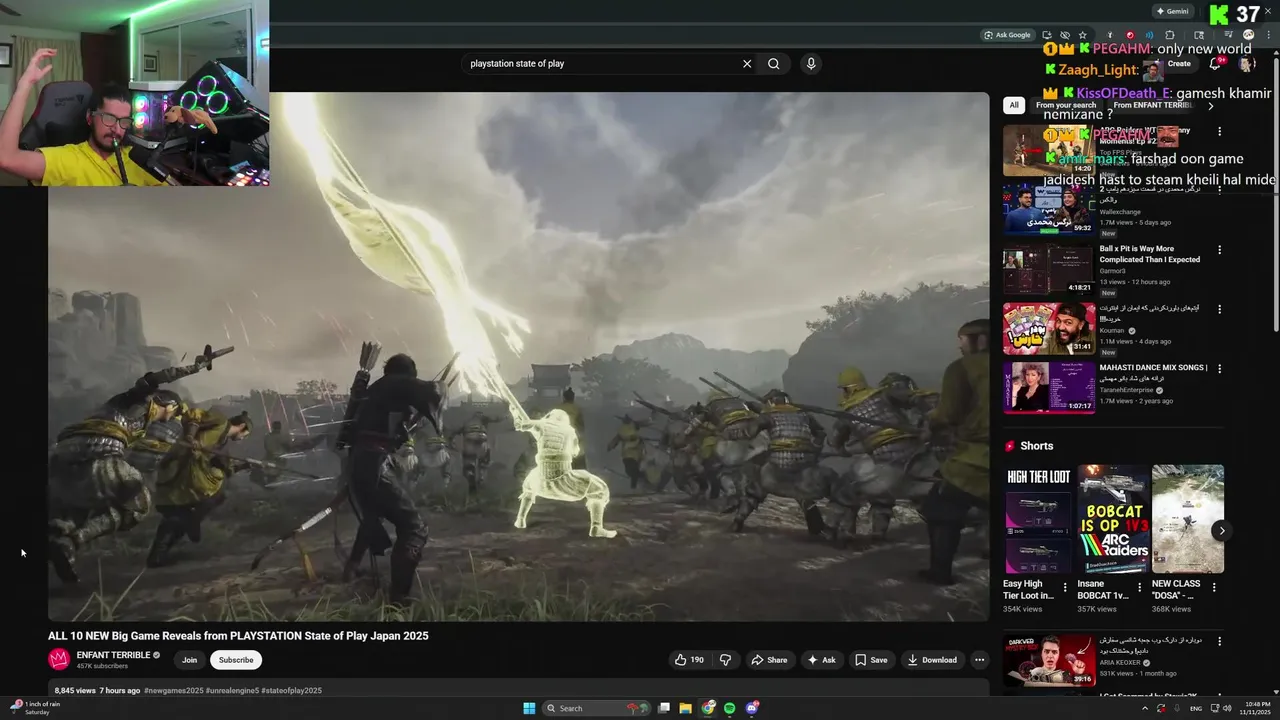Open Task View from taskbar
Screen dimensions: 1280x720
click(x=664, y=708)
